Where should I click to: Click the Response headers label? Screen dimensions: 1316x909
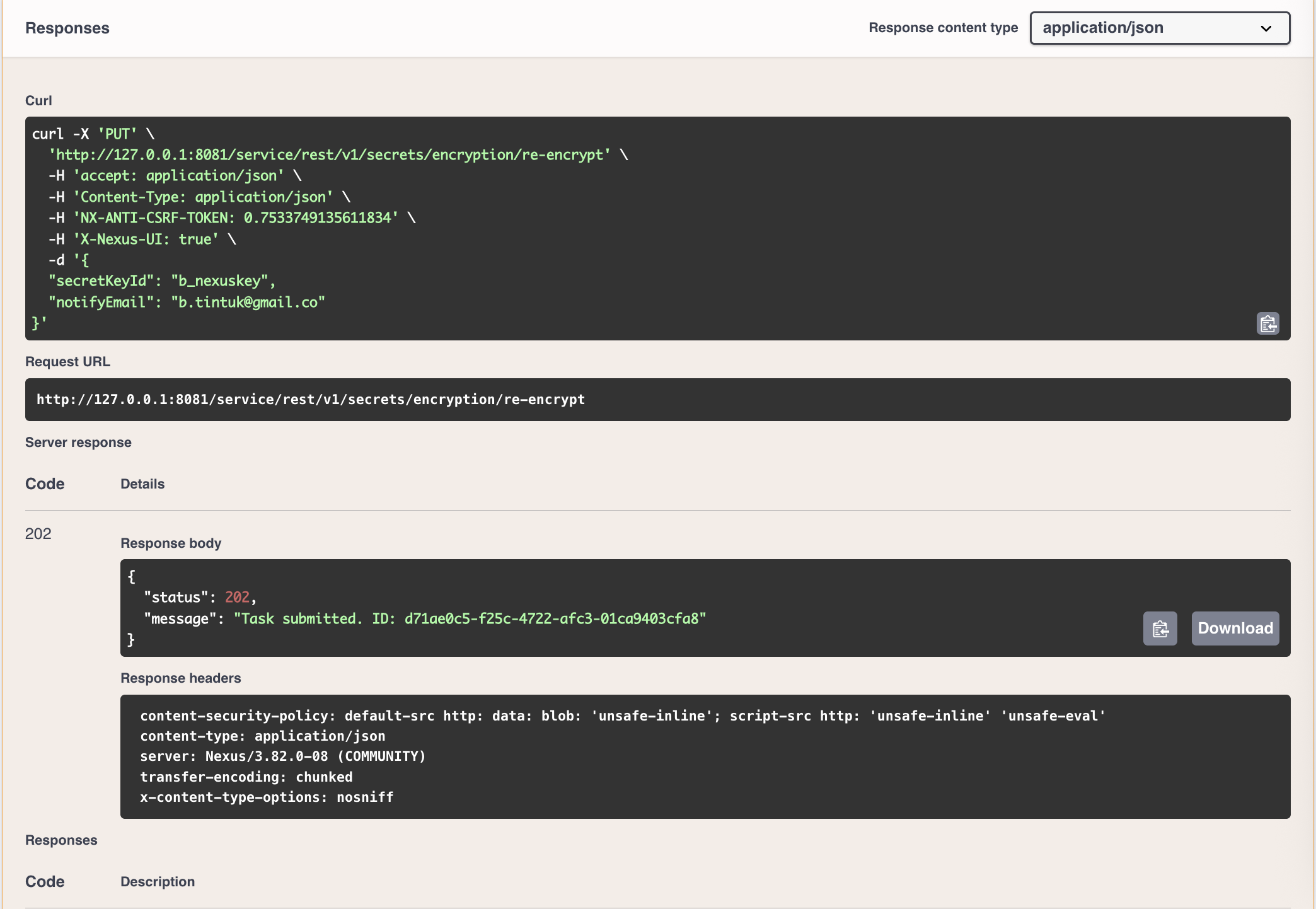click(180, 678)
